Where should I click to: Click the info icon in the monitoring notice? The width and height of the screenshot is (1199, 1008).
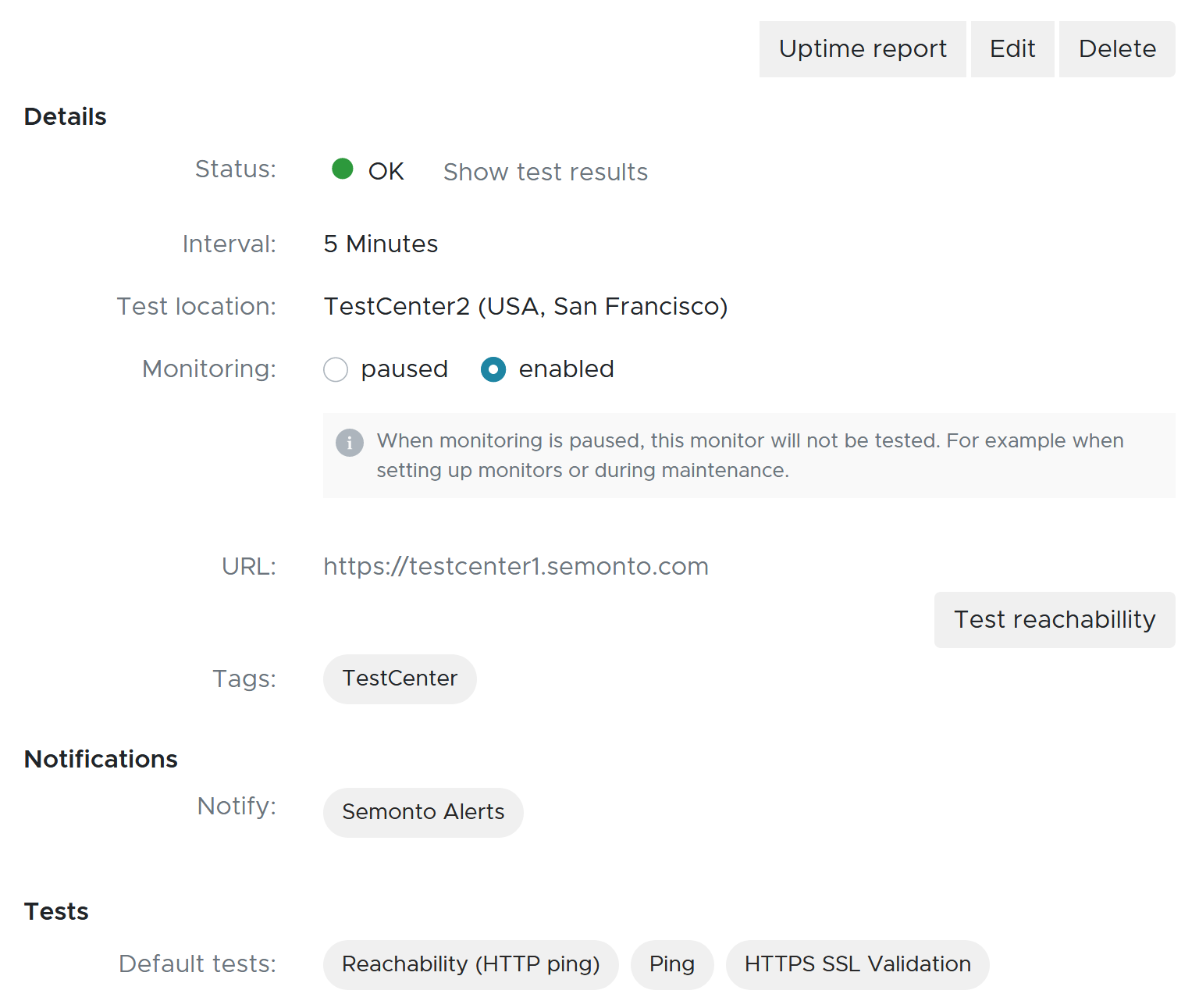pyautogui.click(x=350, y=443)
